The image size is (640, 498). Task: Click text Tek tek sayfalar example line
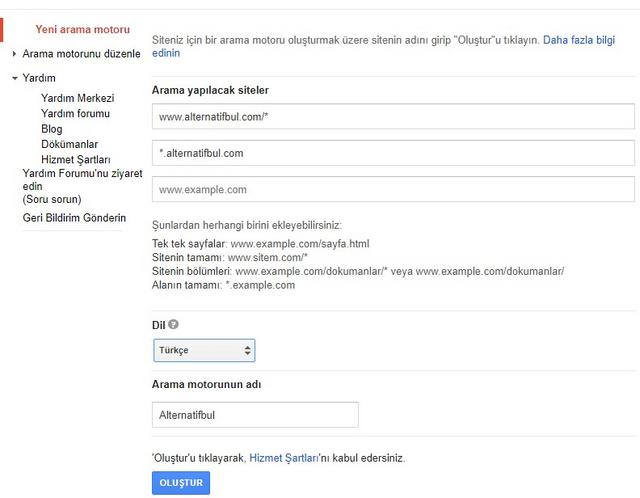pyautogui.click(x=260, y=244)
